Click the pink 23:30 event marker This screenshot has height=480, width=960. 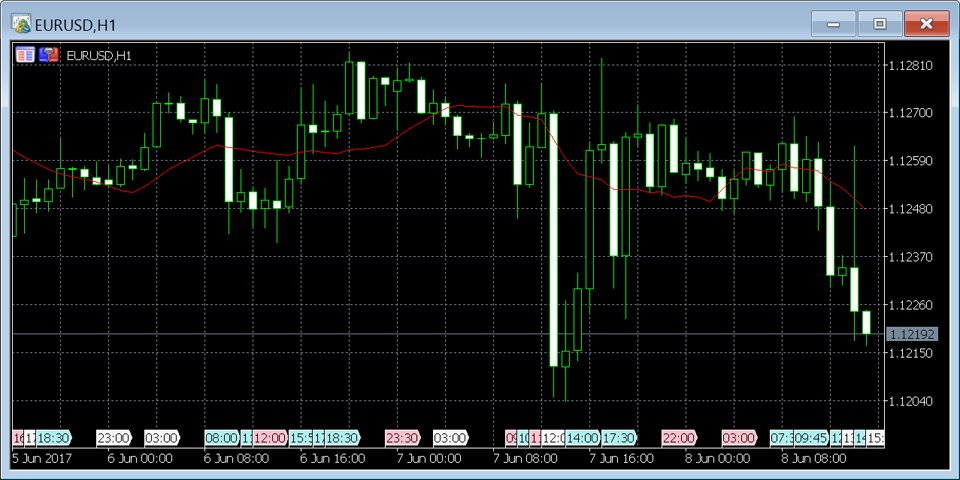402,438
